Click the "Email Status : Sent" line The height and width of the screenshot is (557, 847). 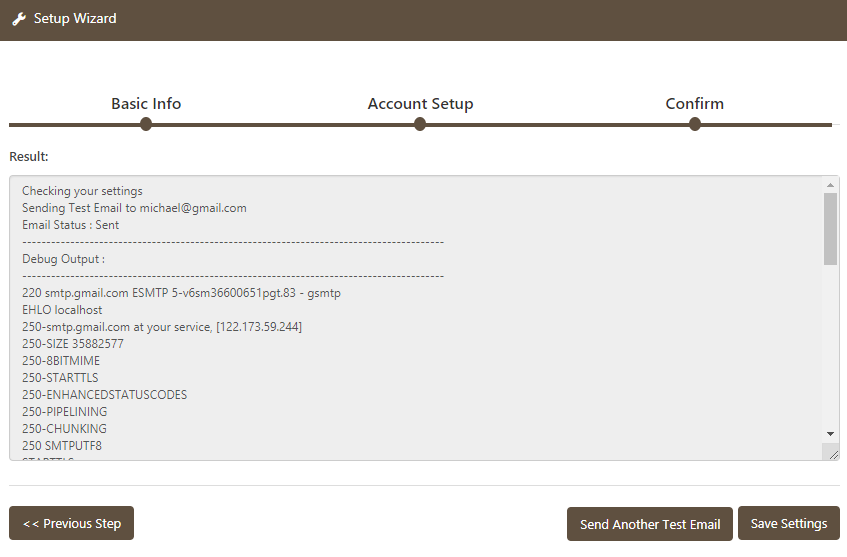click(70, 225)
